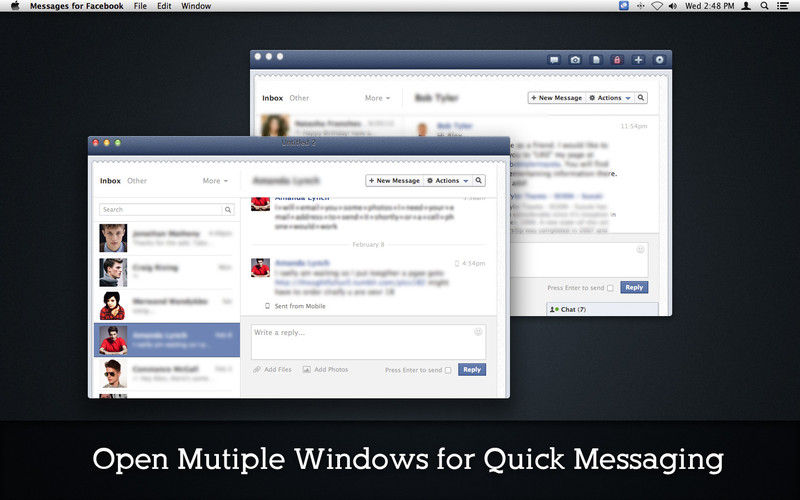The height and width of the screenshot is (500, 800).
Task: Switch to the Inbox tab in back window
Action: pos(272,98)
